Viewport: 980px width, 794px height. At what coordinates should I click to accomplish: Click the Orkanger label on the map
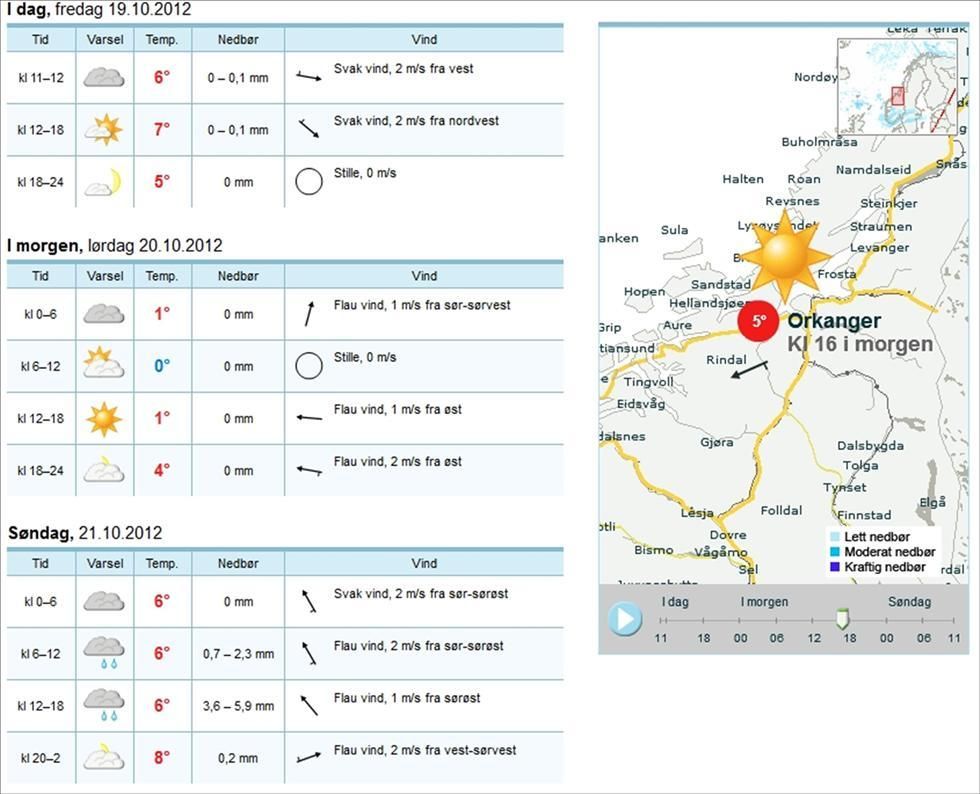836,321
